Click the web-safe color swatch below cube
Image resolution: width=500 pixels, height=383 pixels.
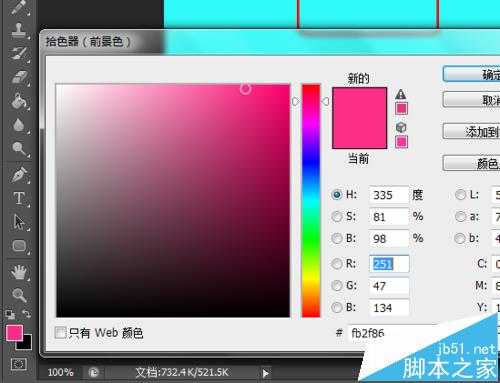(x=401, y=142)
